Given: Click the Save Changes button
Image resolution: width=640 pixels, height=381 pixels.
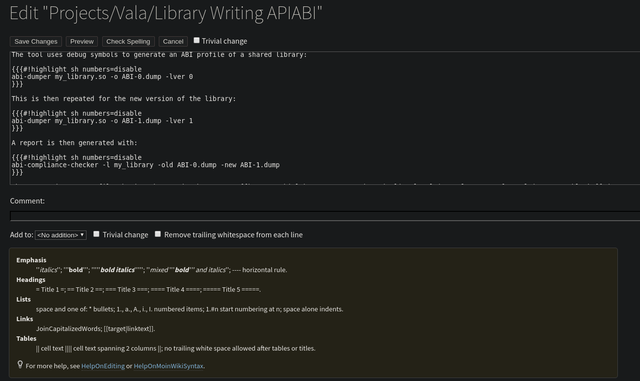Looking at the screenshot, I should 36,41.
